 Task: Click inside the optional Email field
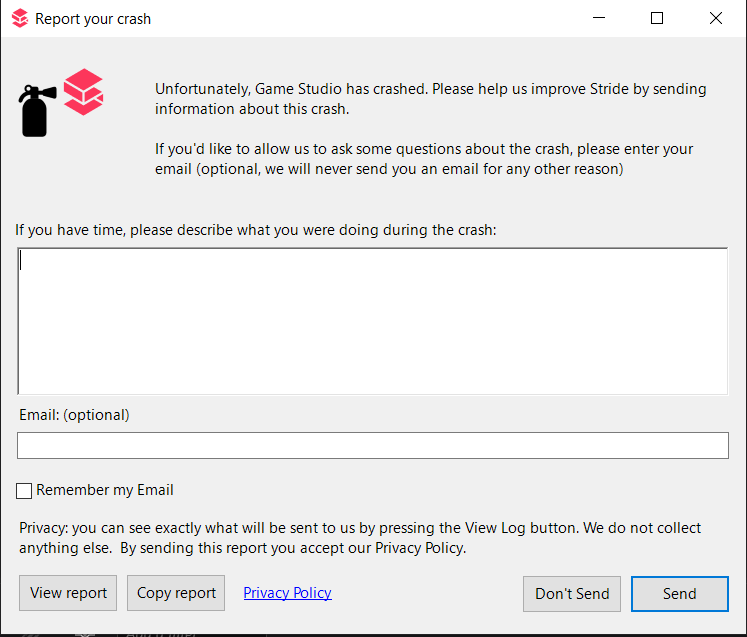372,446
